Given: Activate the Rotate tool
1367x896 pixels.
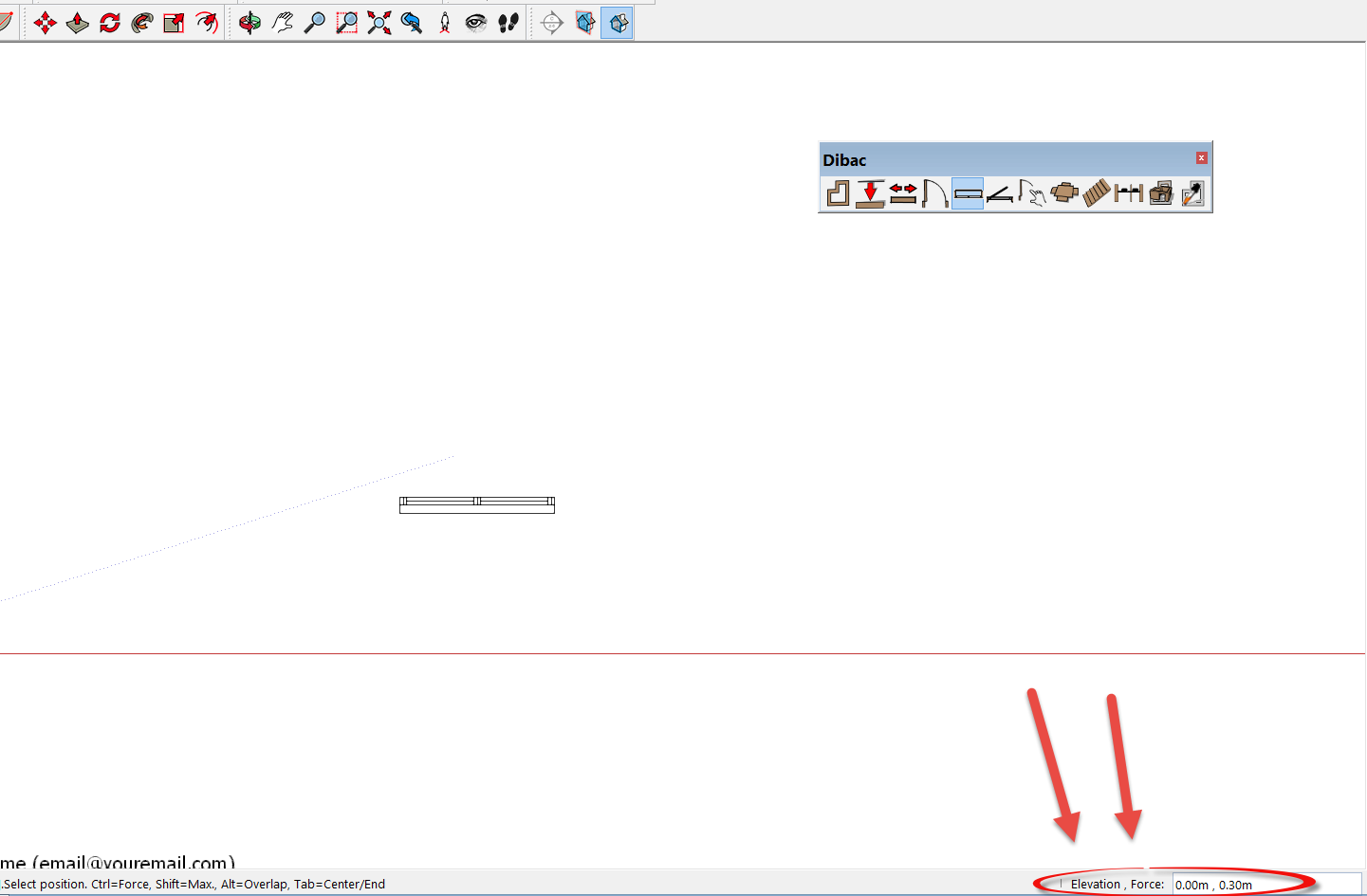Looking at the screenshot, I should [x=109, y=23].
